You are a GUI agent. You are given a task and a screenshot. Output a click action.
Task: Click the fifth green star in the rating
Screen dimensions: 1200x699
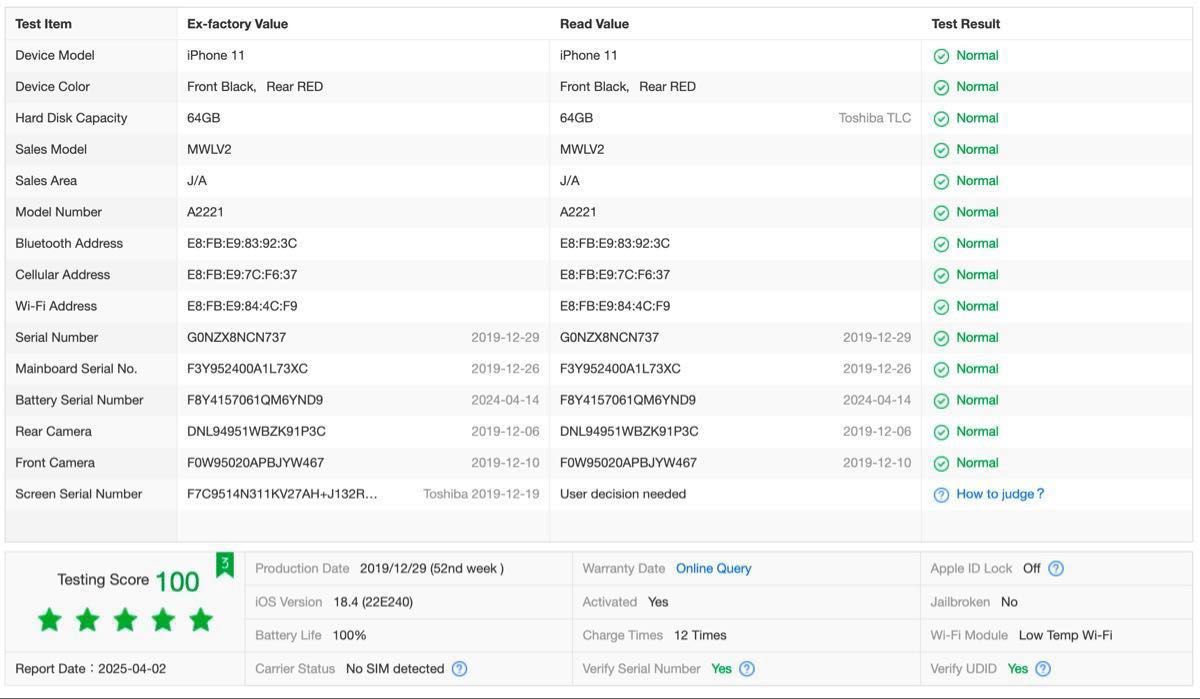point(201,620)
